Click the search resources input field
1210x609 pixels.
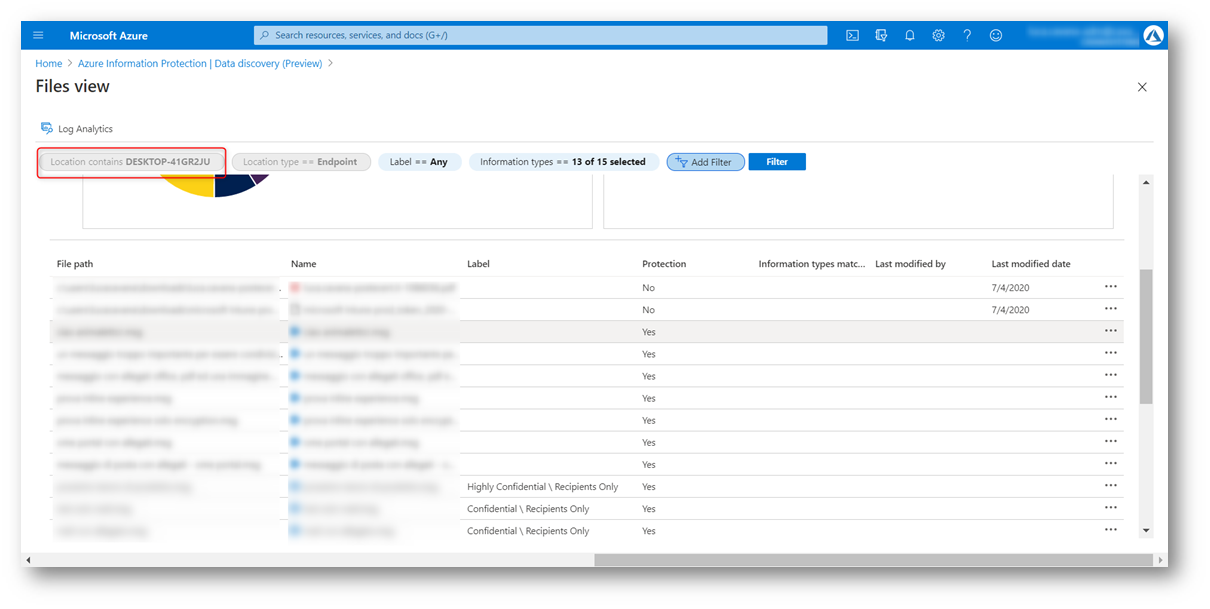click(x=540, y=35)
